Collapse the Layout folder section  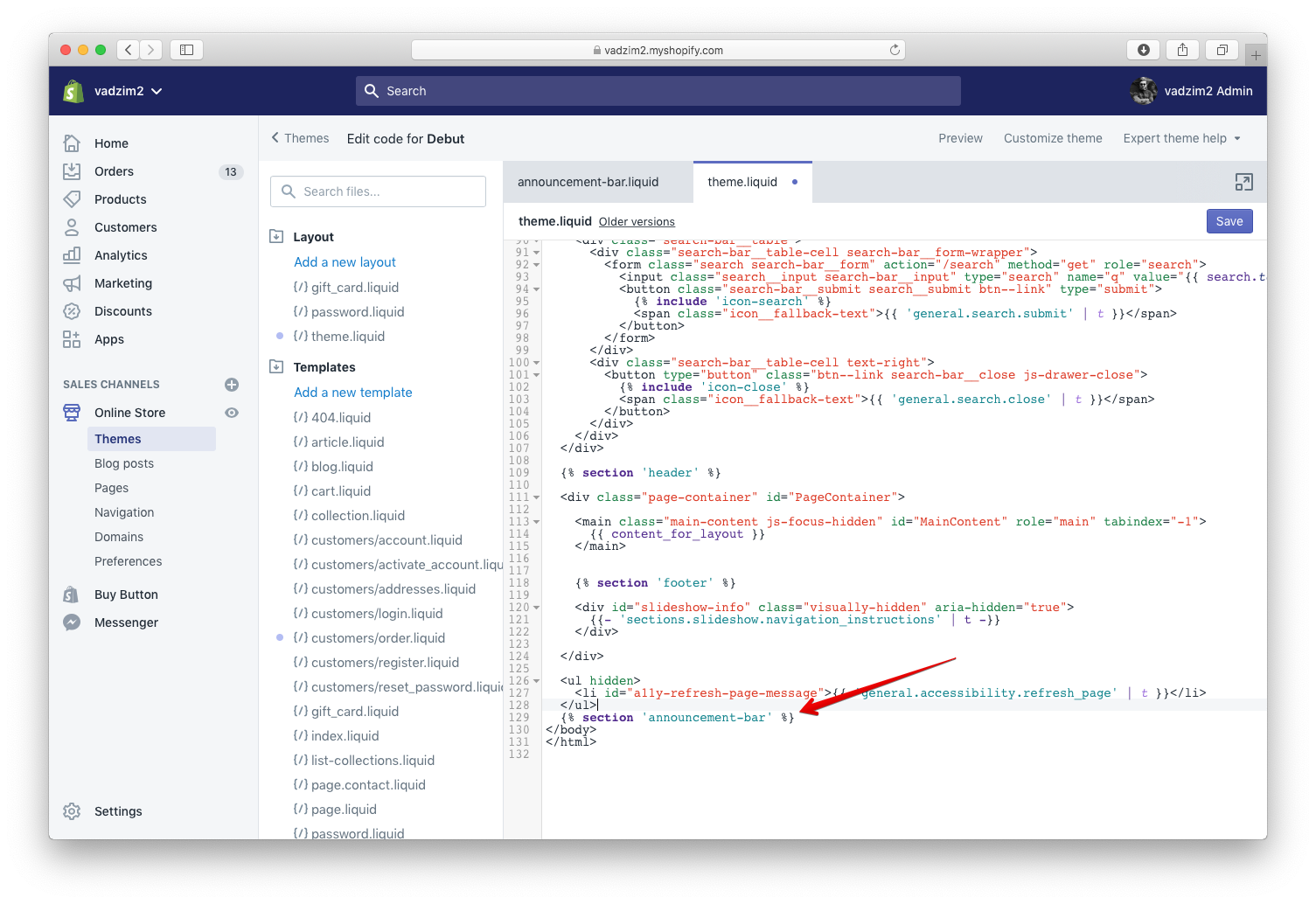pyautogui.click(x=277, y=237)
